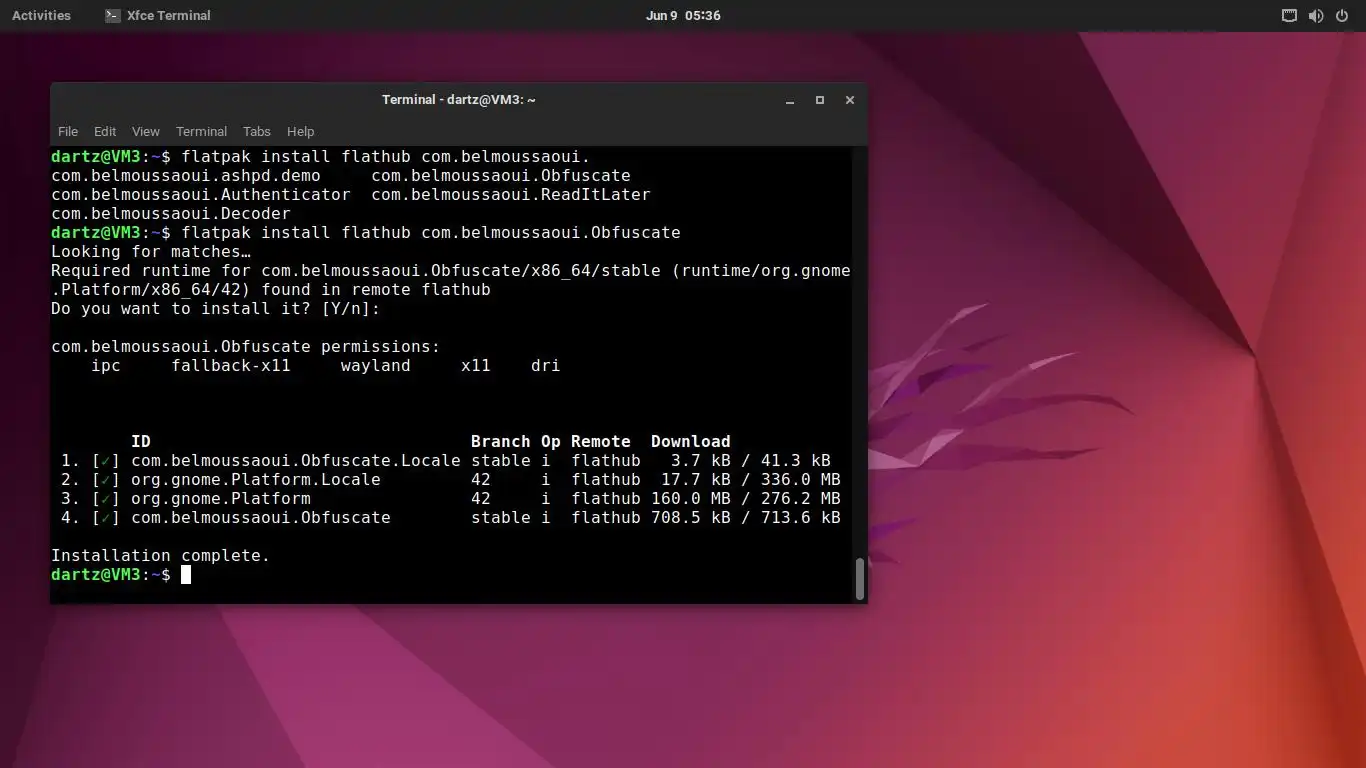Click checkmark on row 1 Obfuscate.Locale
Screen dimensions: 1366x768
[106, 461]
